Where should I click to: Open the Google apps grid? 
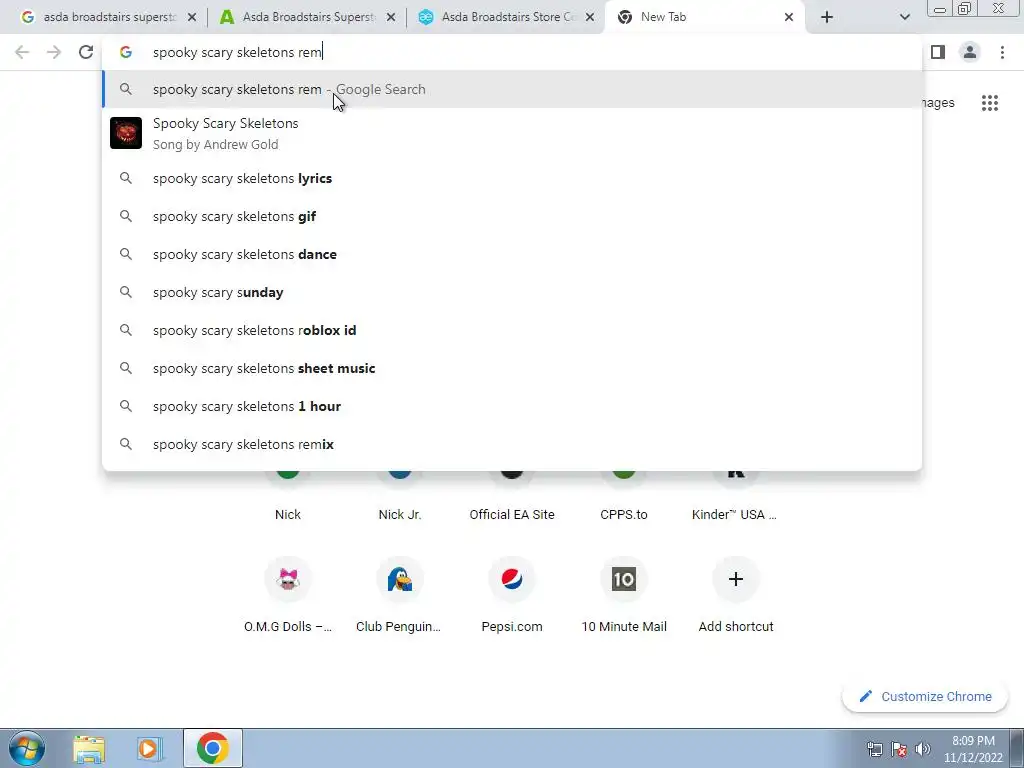(x=989, y=103)
